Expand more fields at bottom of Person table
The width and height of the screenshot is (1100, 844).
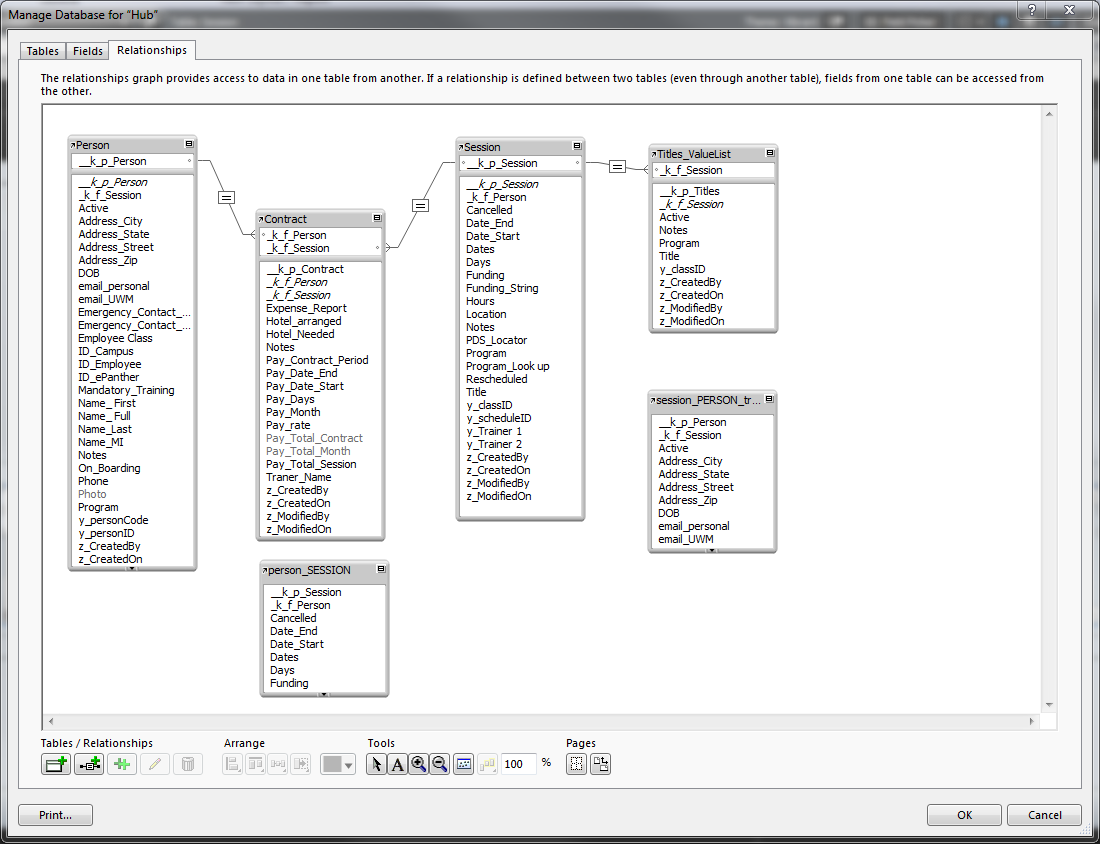[131, 568]
